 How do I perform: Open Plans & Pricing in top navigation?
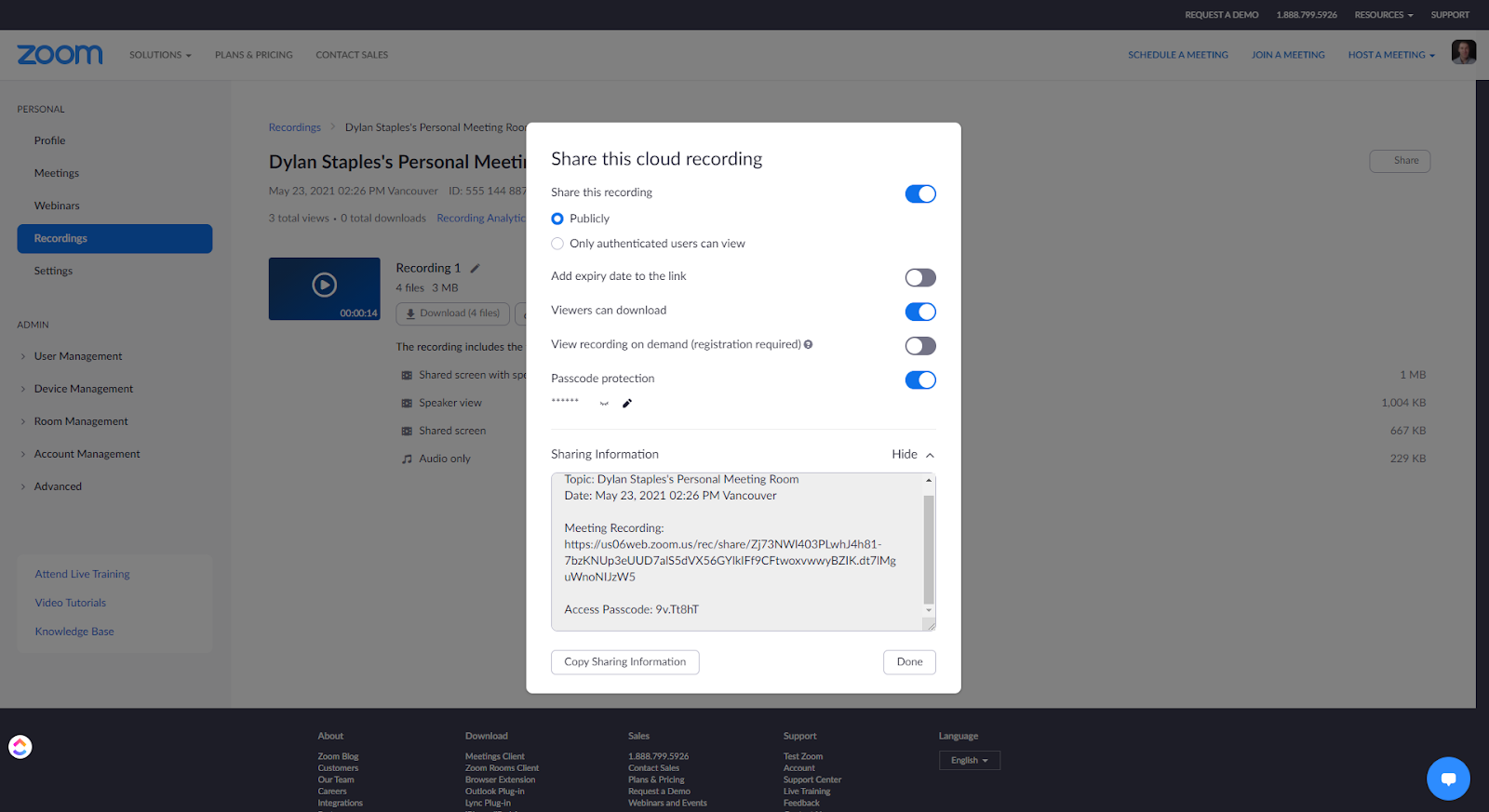(x=254, y=55)
